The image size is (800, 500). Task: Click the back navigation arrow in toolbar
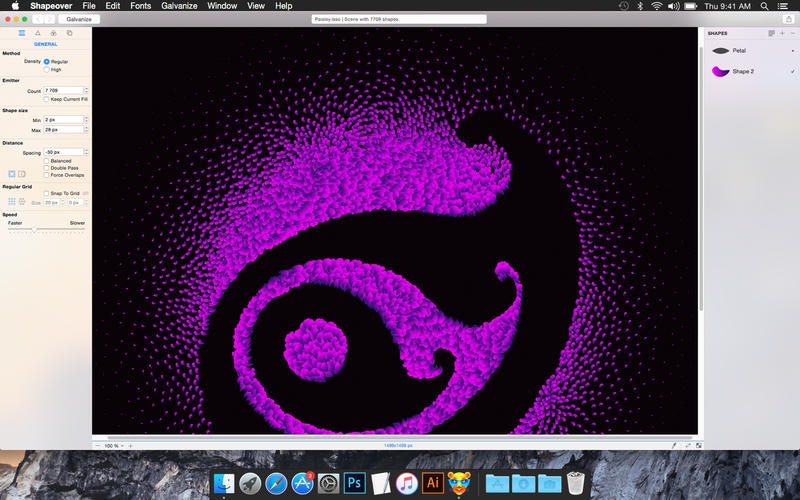point(38,19)
